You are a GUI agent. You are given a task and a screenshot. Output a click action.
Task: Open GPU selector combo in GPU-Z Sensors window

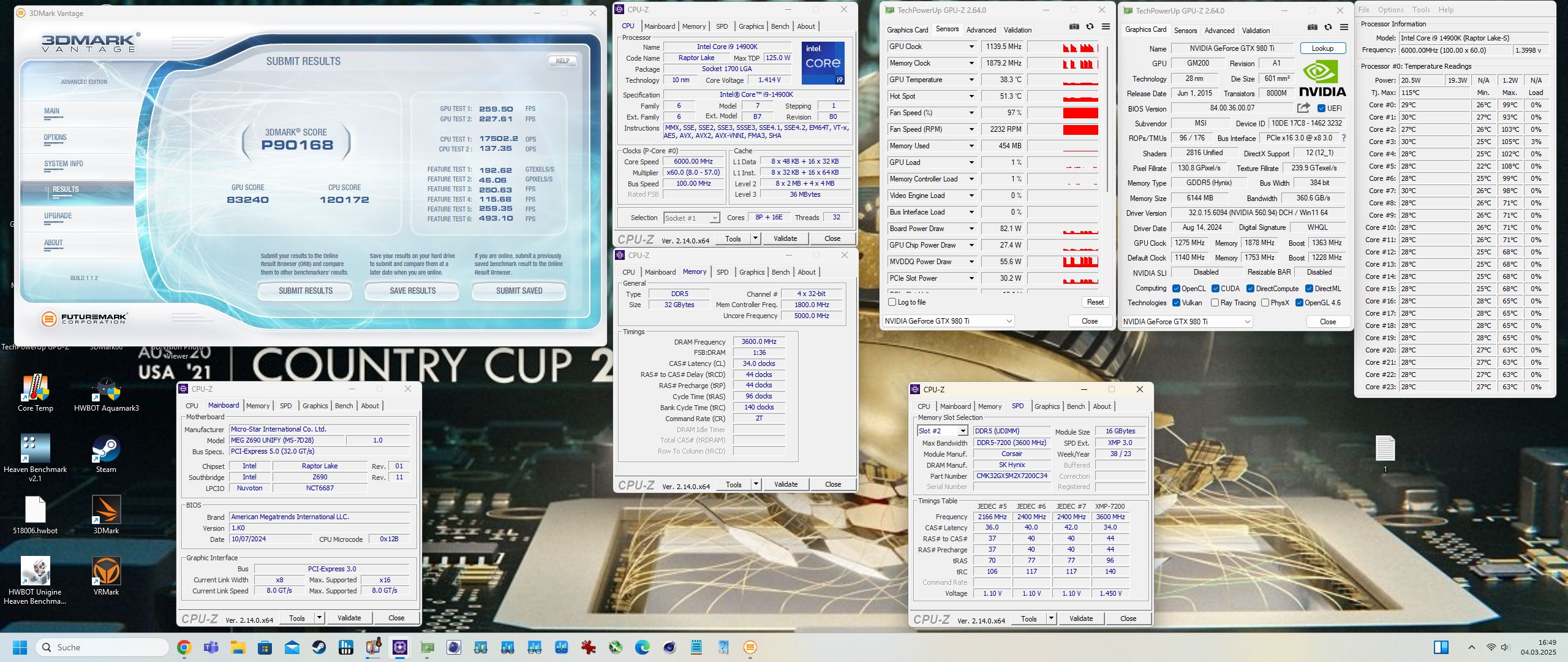click(948, 321)
